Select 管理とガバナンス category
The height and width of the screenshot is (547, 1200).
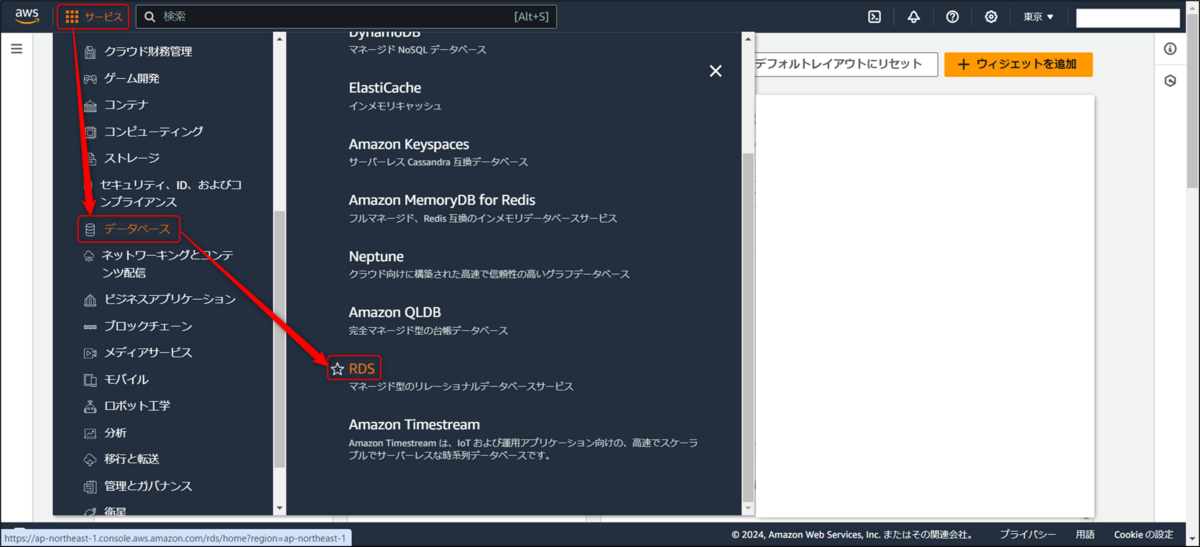[x=148, y=486]
